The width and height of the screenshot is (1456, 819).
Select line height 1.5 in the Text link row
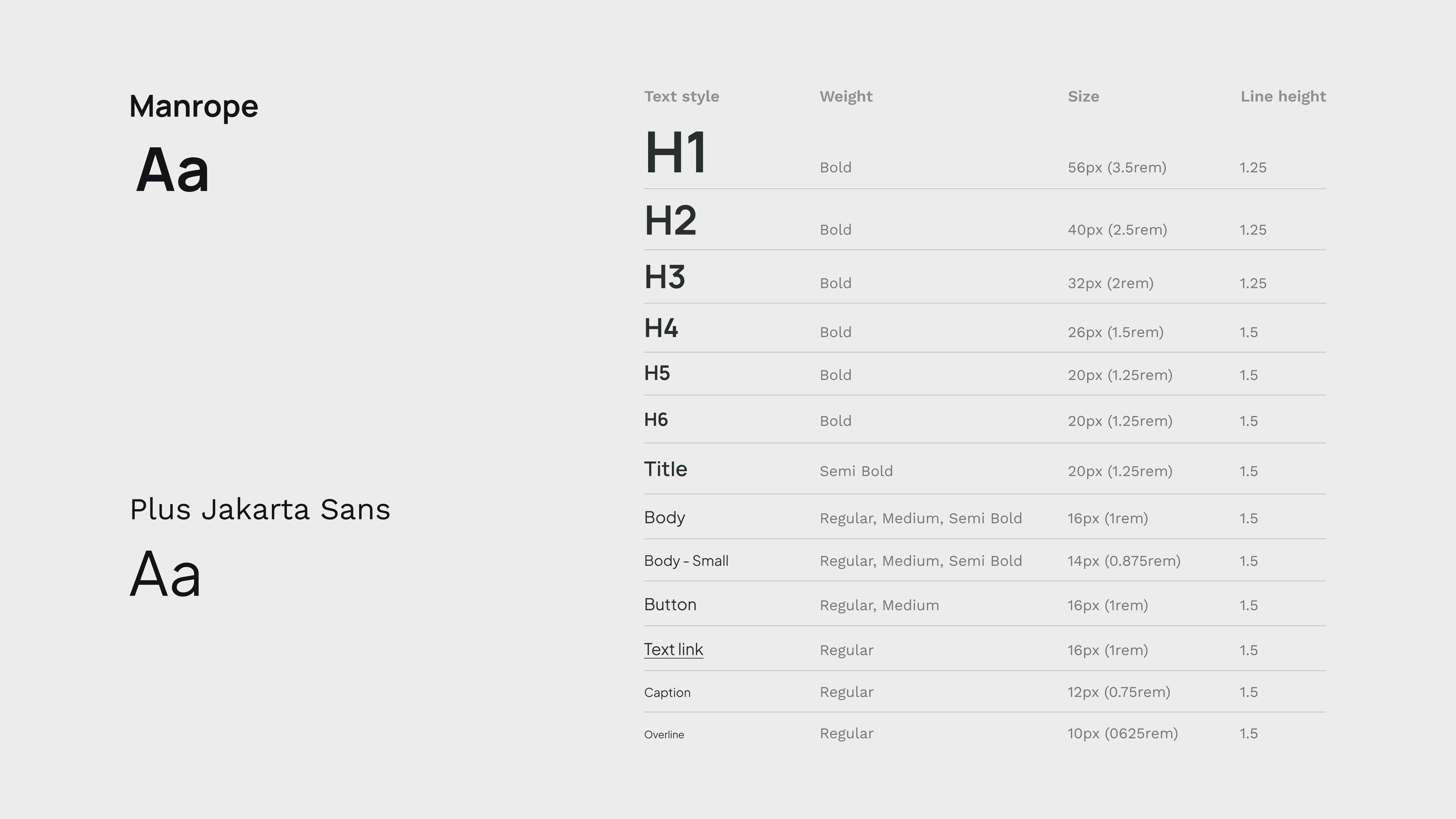1248,650
